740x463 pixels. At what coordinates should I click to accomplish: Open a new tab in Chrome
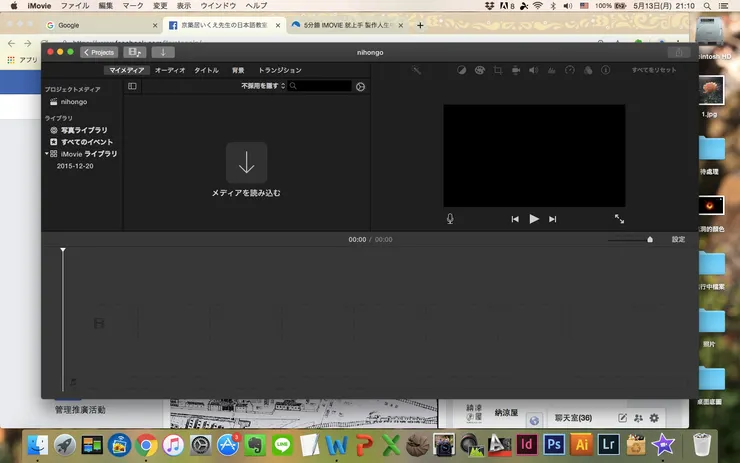tap(420, 25)
